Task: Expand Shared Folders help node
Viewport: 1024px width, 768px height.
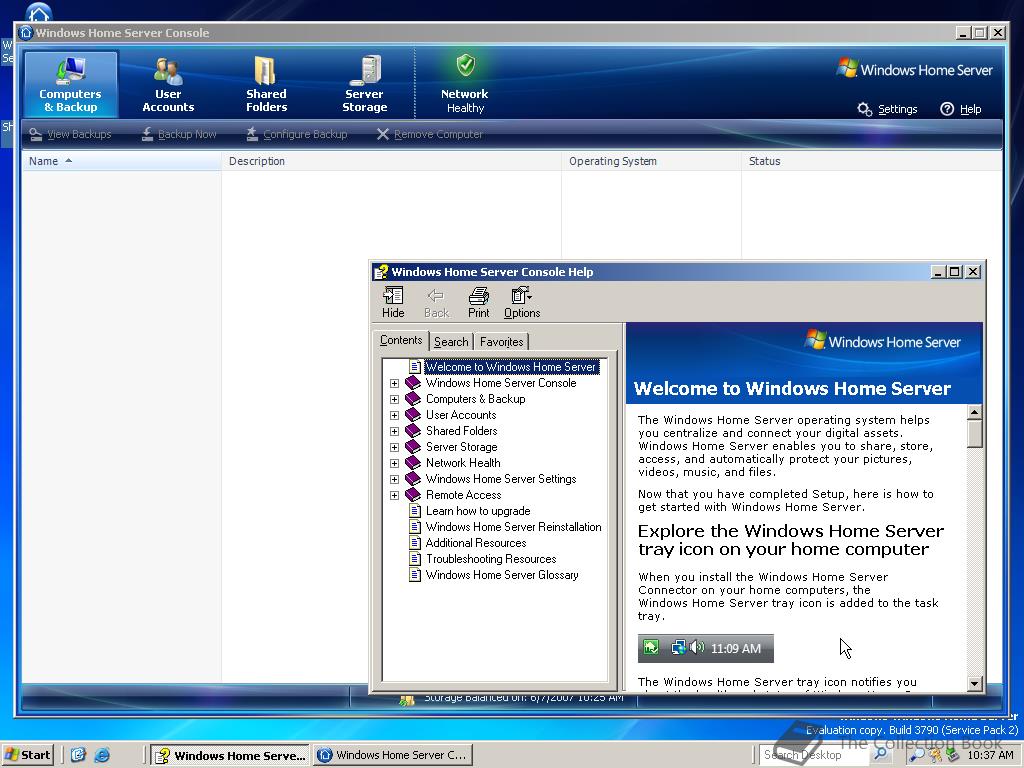Action: tap(394, 431)
